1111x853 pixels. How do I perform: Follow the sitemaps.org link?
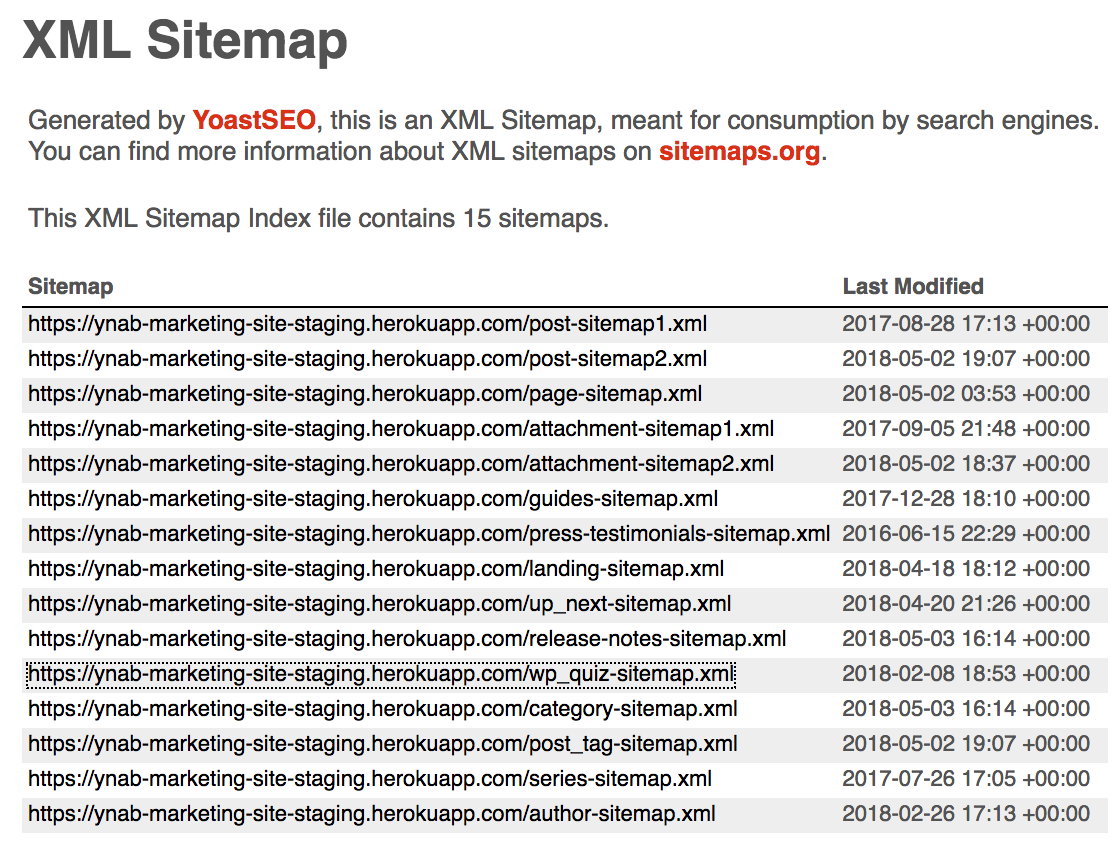point(739,153)
